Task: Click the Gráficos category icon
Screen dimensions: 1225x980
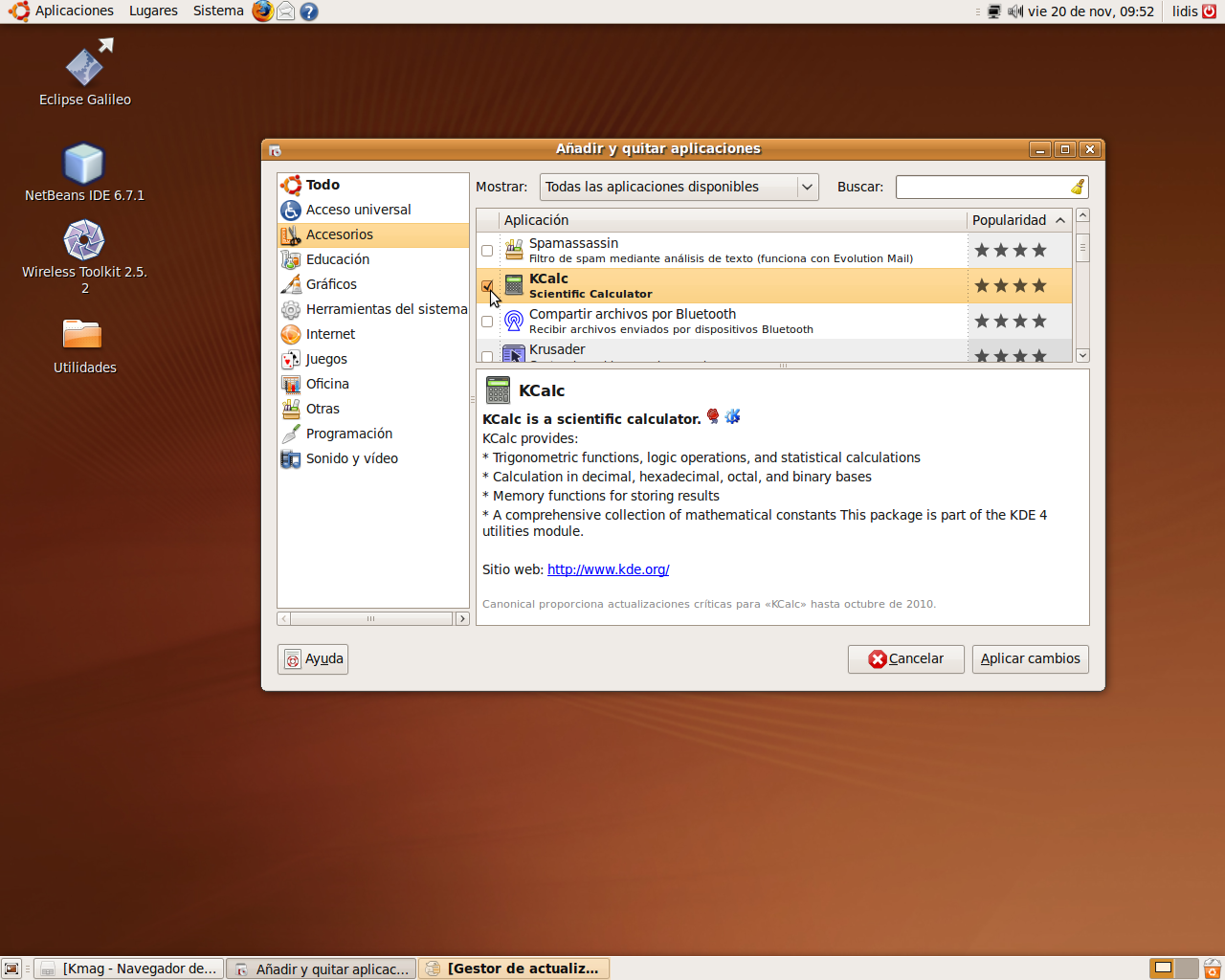Action: click(x=292, y=284)
